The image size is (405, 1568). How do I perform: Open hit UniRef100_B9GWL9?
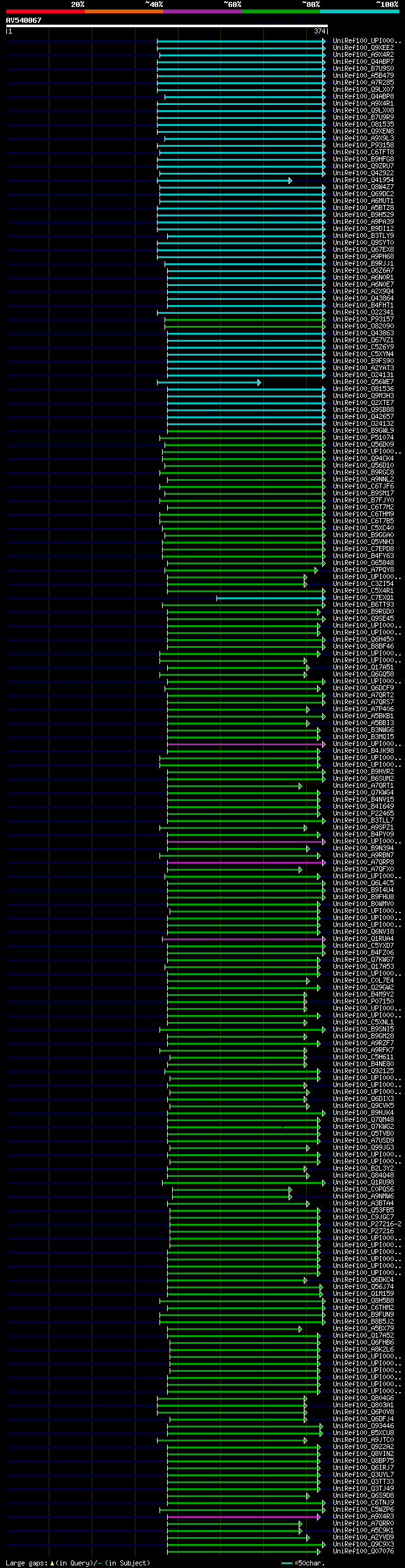[x=363, y=430]
